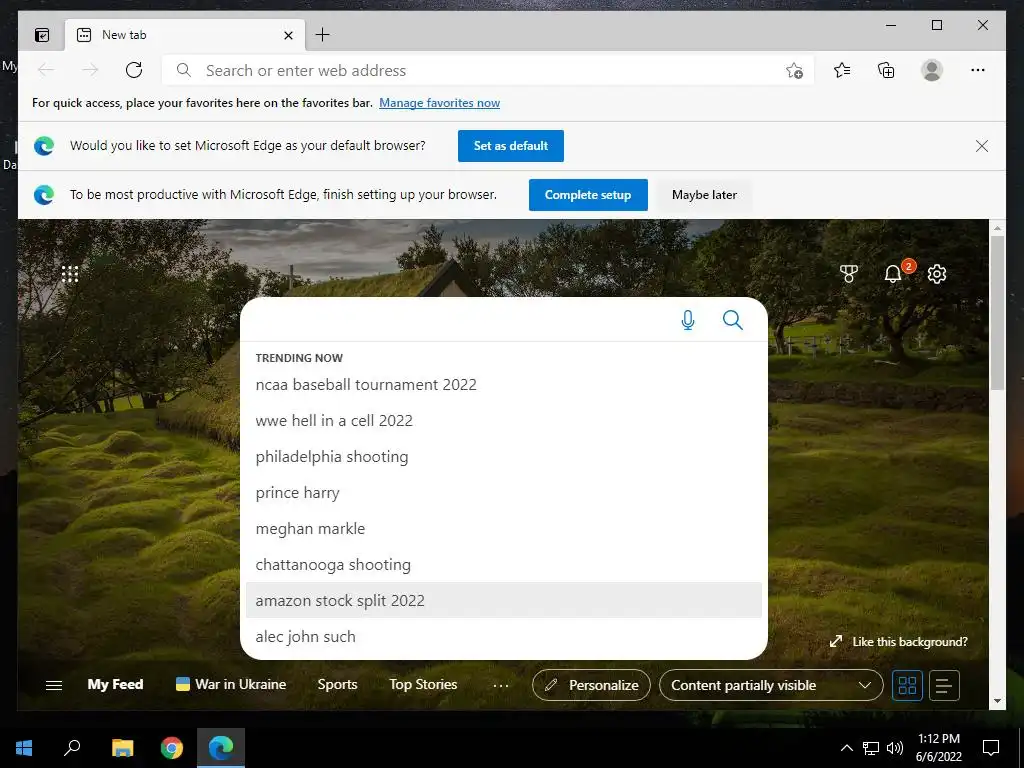Image resolution: width=1024 pixels, height=768 pixels.
Task: Open the user profile avatar
Action: [x=932, y=70]
